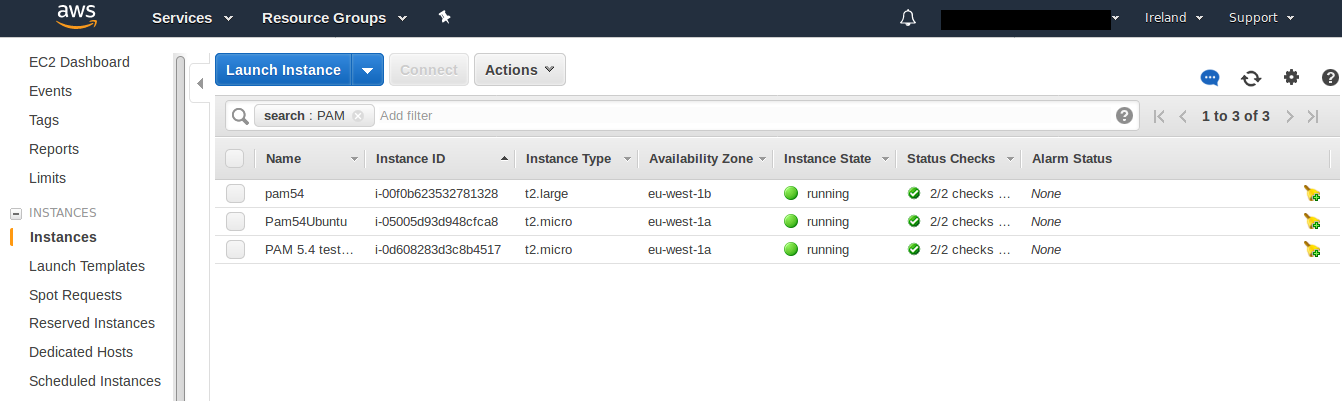Screen dimensions: 1342x401
Task: Open the feedback chat bubble icon
Action: pos(1210,78)
